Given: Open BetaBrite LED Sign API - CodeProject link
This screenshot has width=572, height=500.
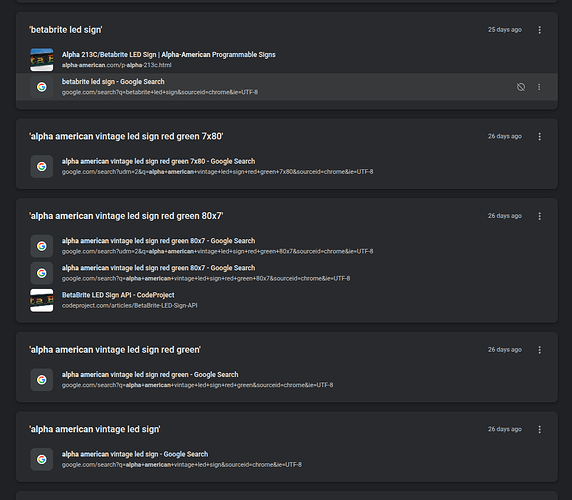Looking at the screenshot, I should [x=118, y=295].
